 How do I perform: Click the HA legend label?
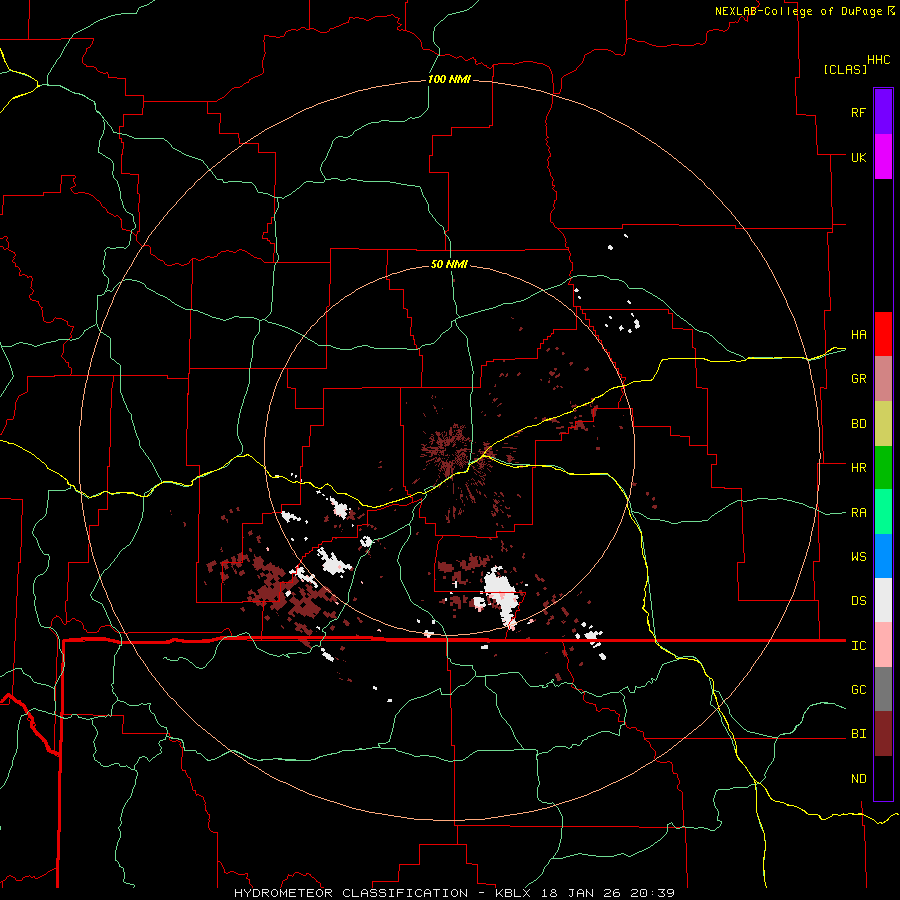pos(858,335)
